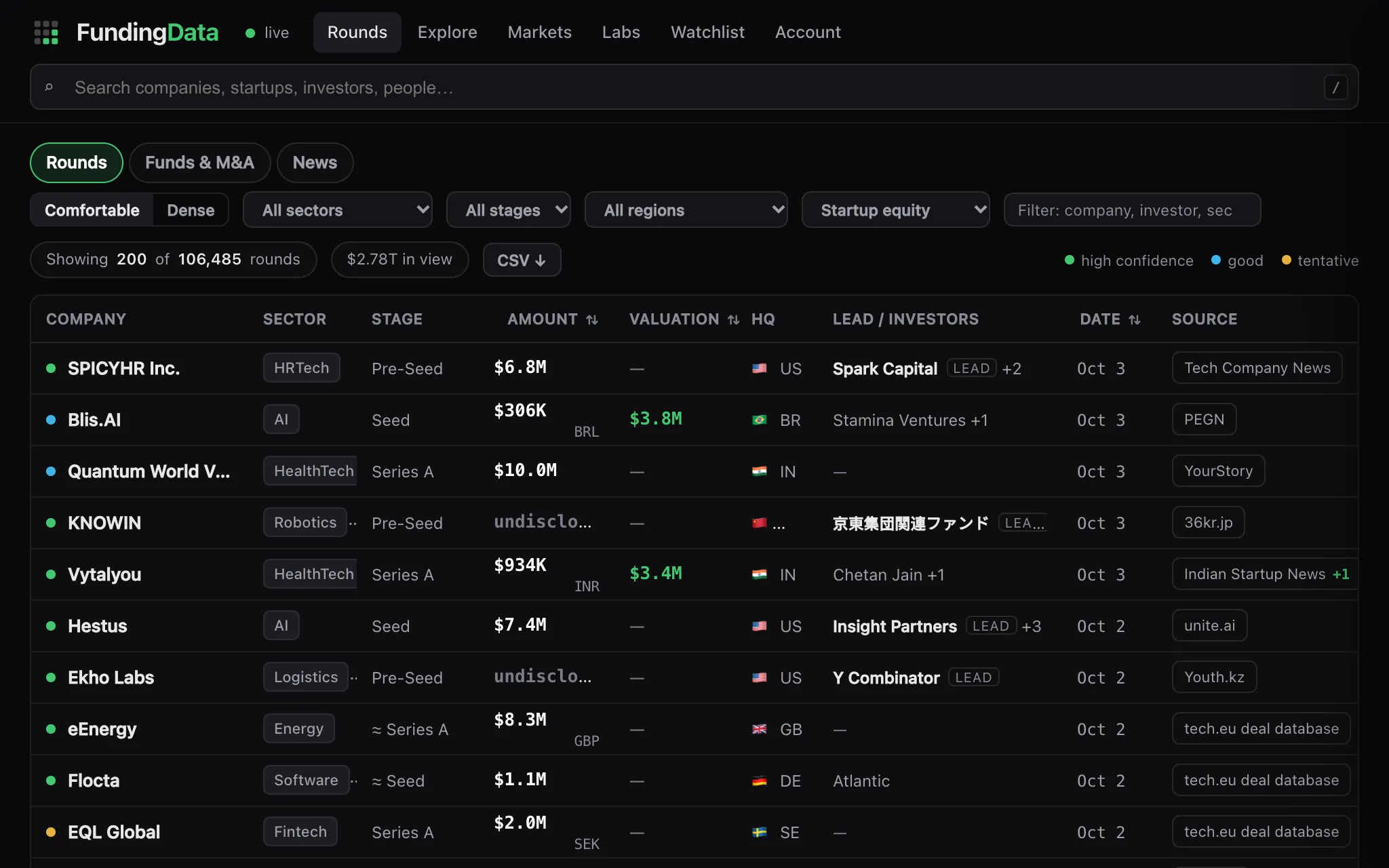Select the News tab
The image size is (1389, 868).
pyautogui.click(x=315, y=163)
